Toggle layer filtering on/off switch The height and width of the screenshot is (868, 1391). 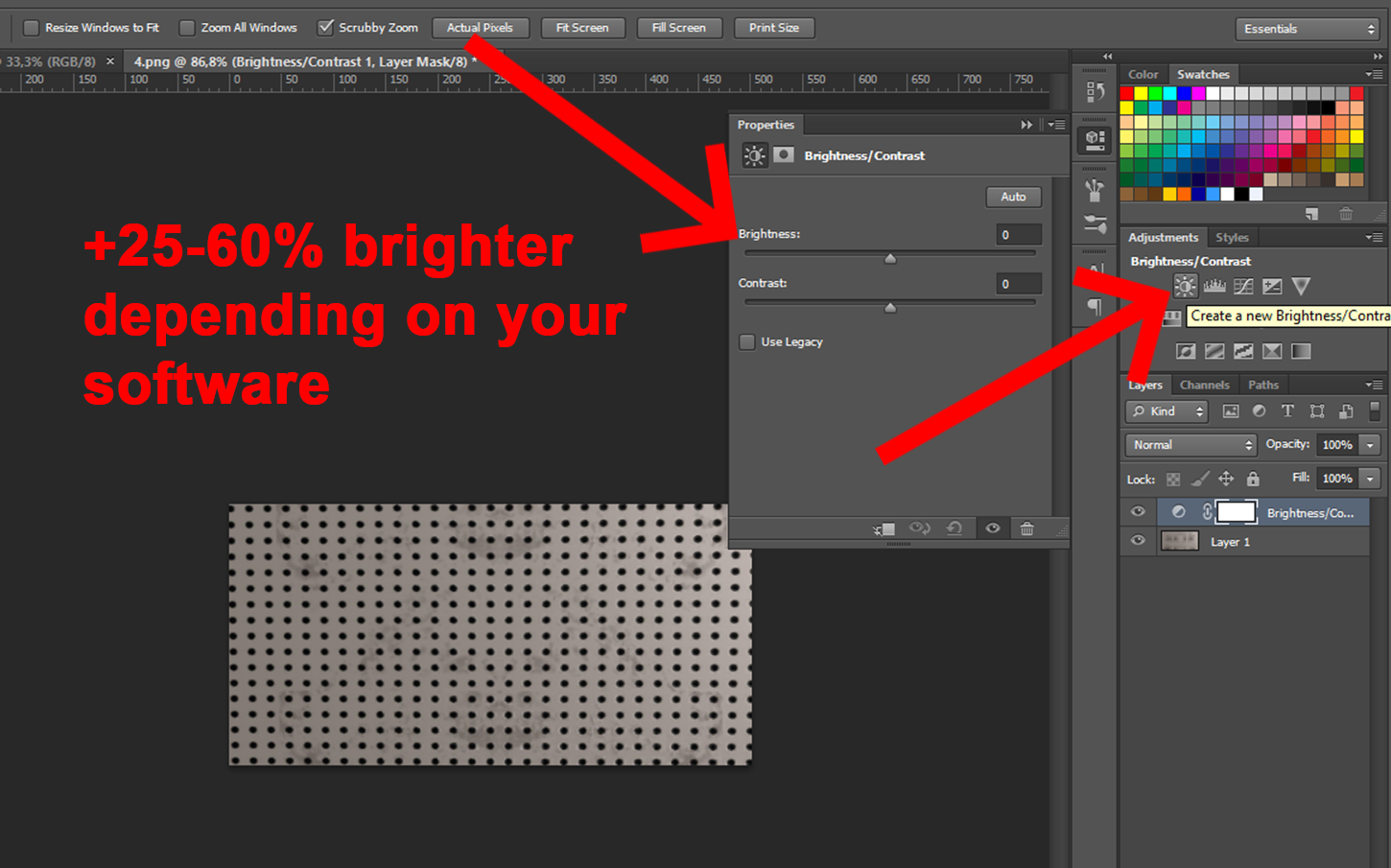click(1375, 411)
